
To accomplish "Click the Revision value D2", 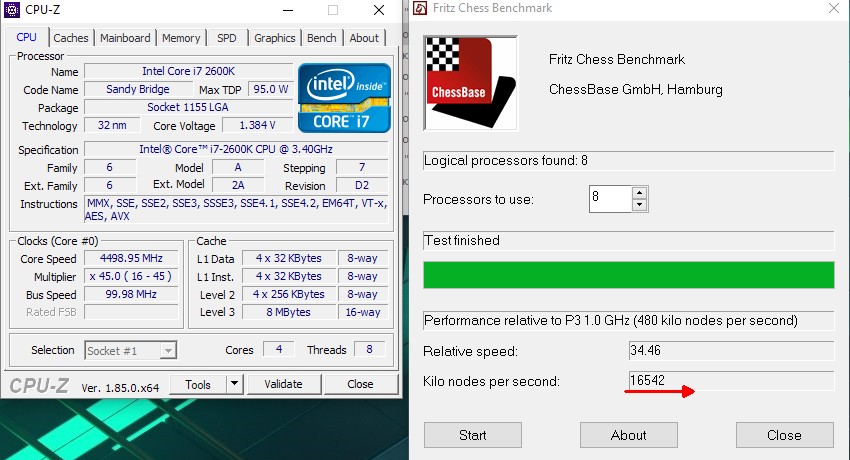I will [362, 185].
